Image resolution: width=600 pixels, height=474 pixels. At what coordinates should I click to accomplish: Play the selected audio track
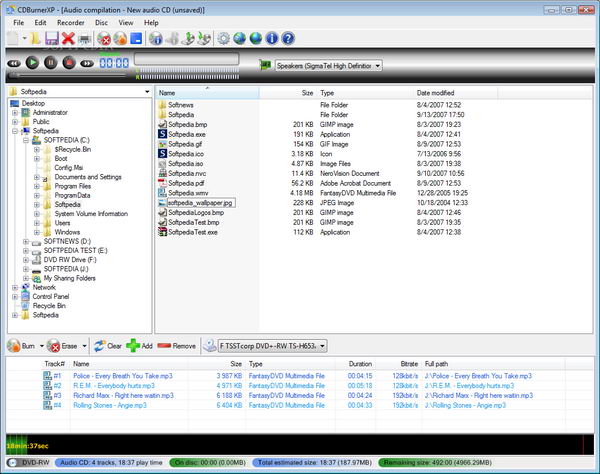[x=32, y=62]
